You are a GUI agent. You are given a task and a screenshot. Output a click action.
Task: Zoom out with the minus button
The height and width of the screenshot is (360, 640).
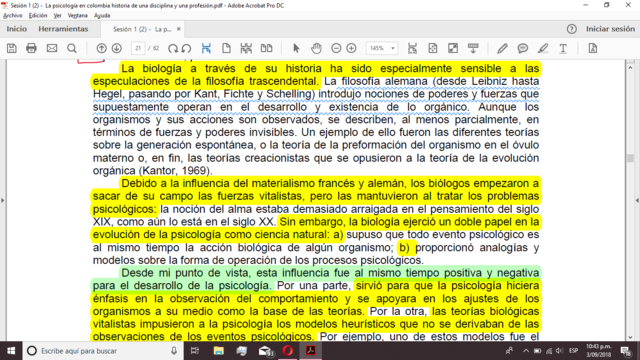336,48
